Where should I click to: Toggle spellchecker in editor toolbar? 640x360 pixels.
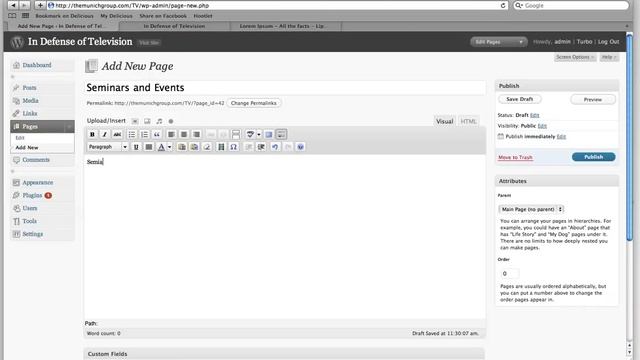pos(250,134)
